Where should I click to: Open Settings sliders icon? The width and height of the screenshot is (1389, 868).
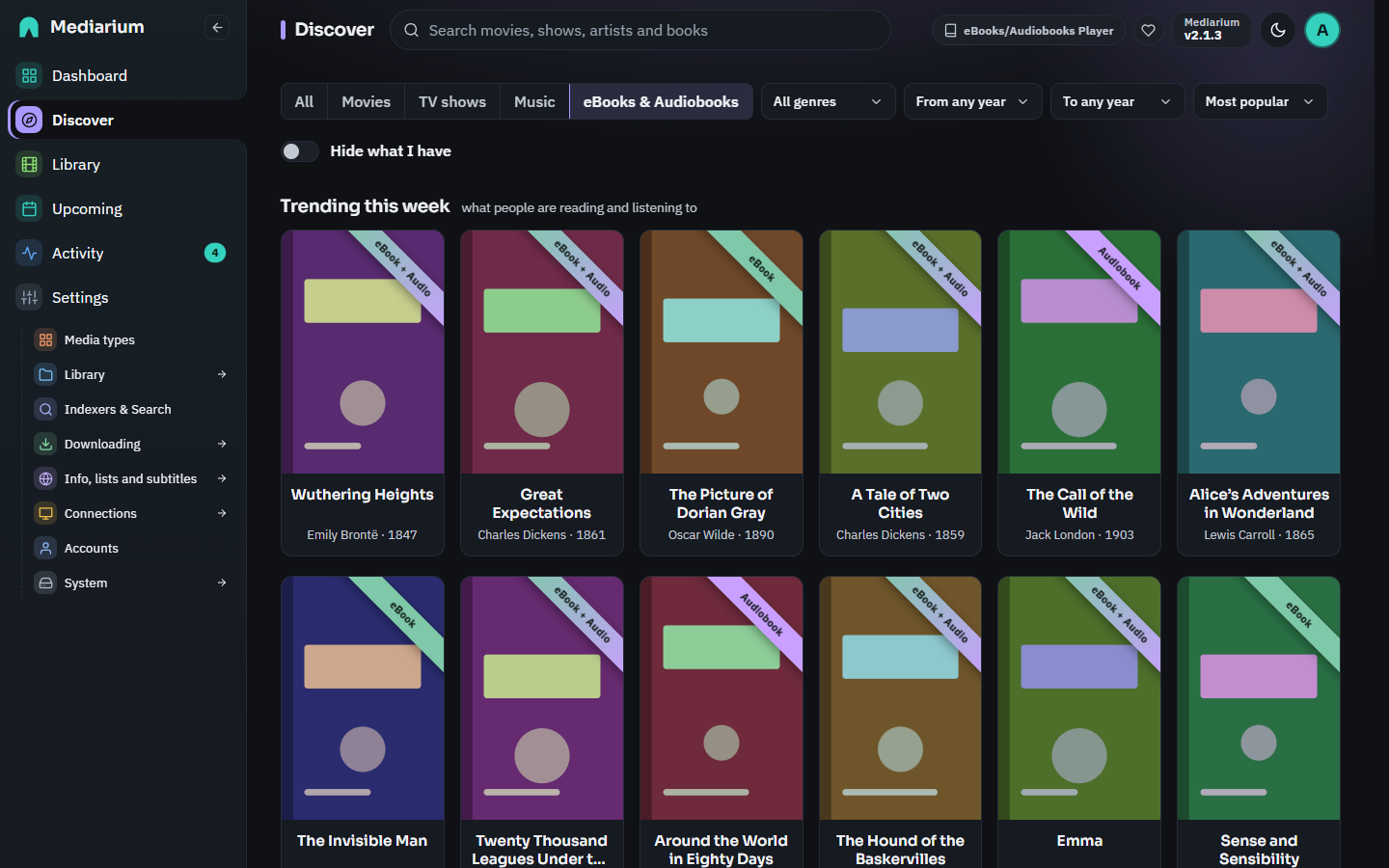click(x=29, y=297)
